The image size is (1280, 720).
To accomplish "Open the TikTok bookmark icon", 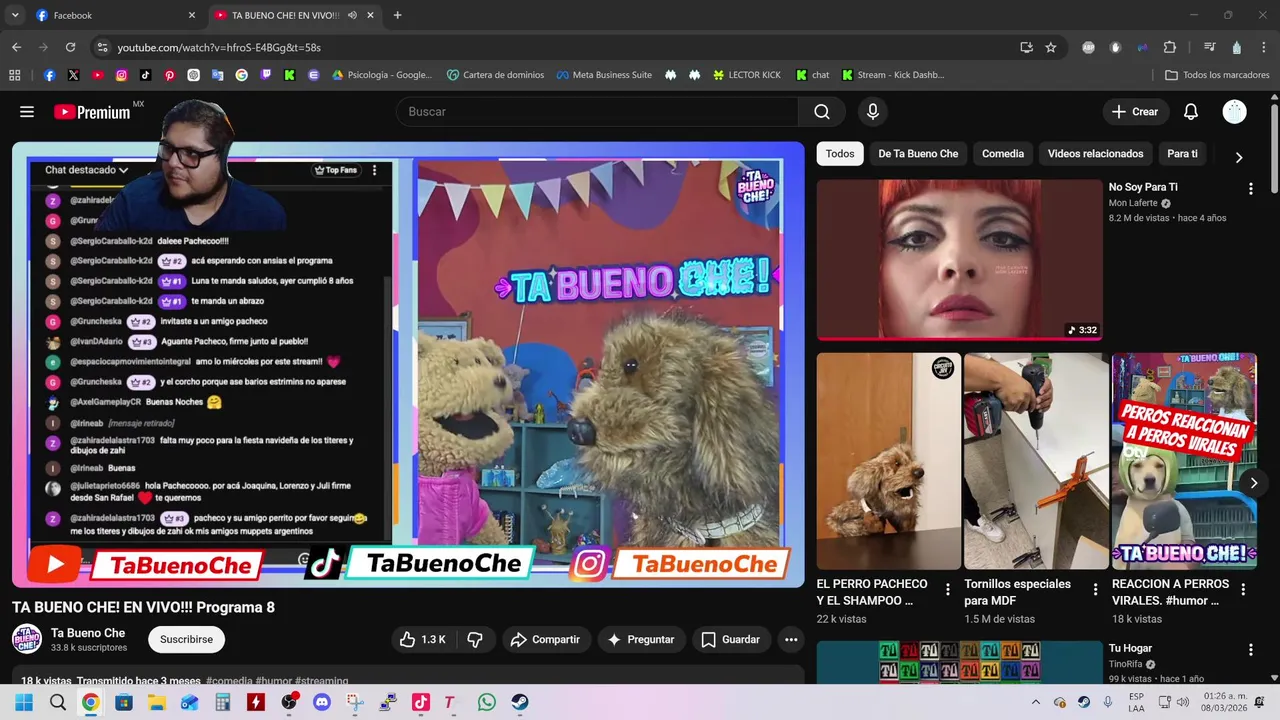I will click(145, 75).
